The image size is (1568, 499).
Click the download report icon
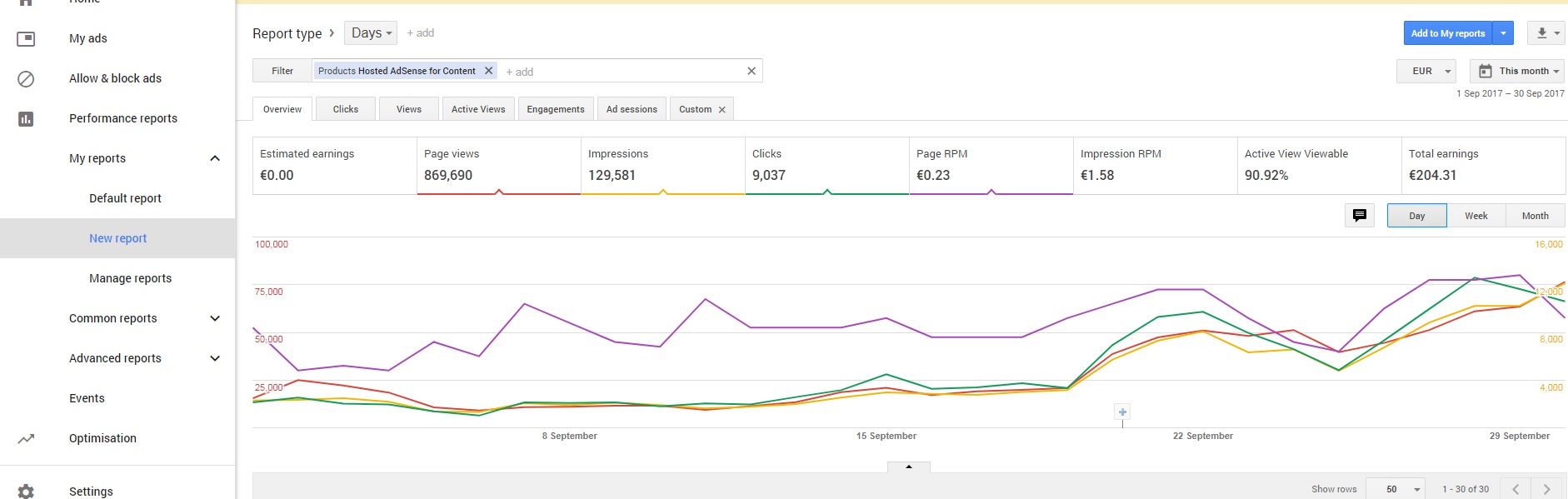[1542, 33]
